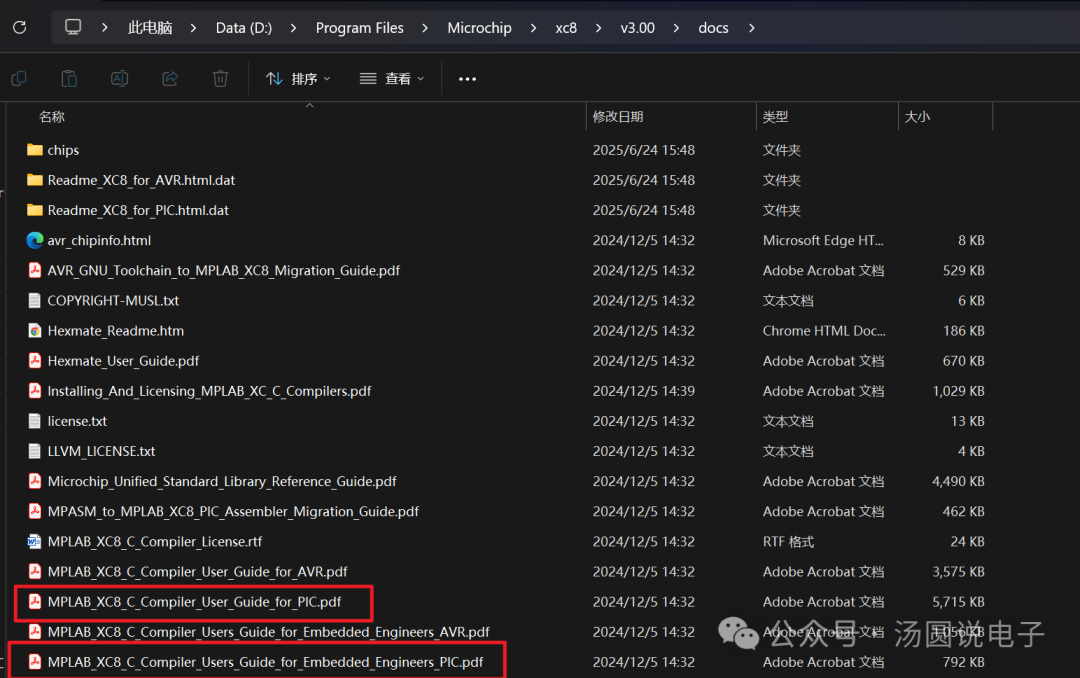Click the 4,490 KB size cell
Screen dimensions: 1080x678
(958, 481)
